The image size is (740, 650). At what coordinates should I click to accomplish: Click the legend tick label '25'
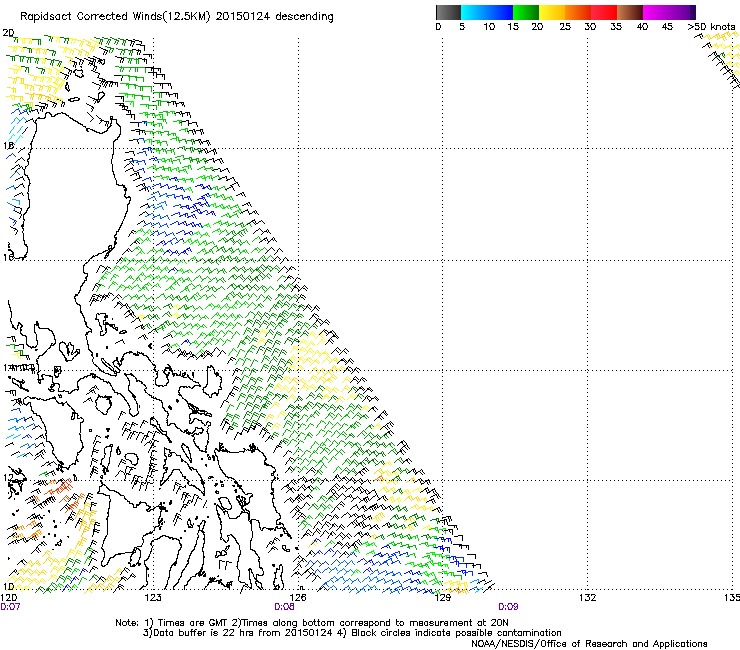click(565, 27)
